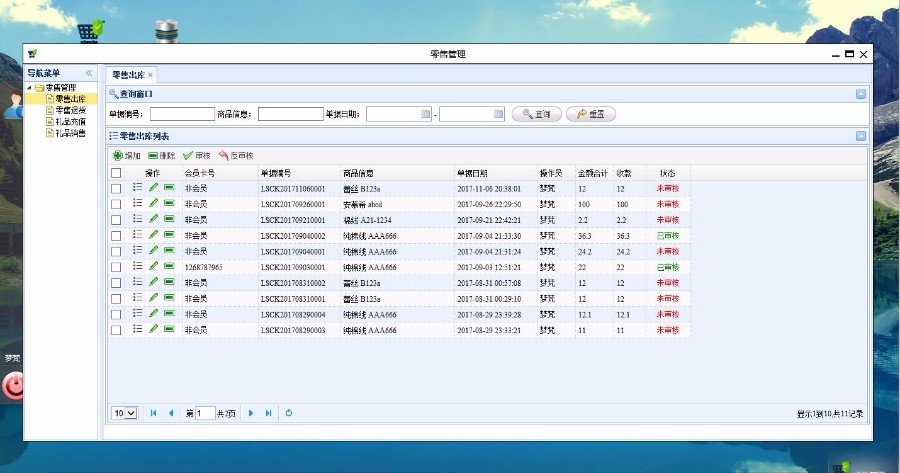Open 礼品充值 in the navigation tree
Screen dimensions: 900x473
(x=70, y=122)
